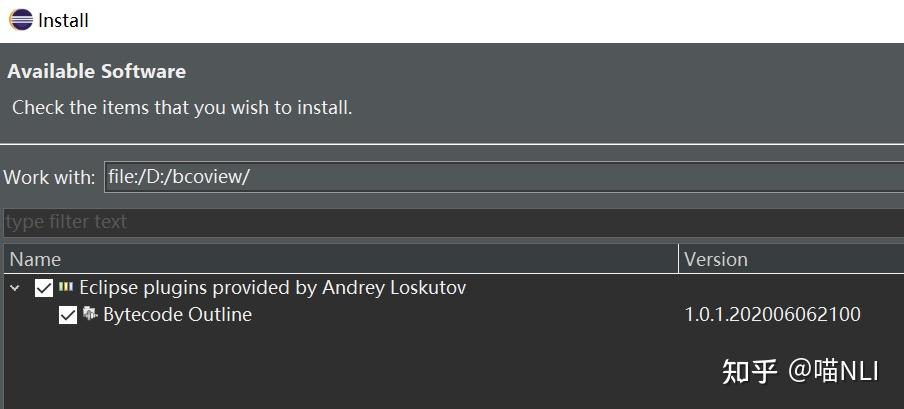Collapse the Eclipse plugins tree node

[15, 288]
